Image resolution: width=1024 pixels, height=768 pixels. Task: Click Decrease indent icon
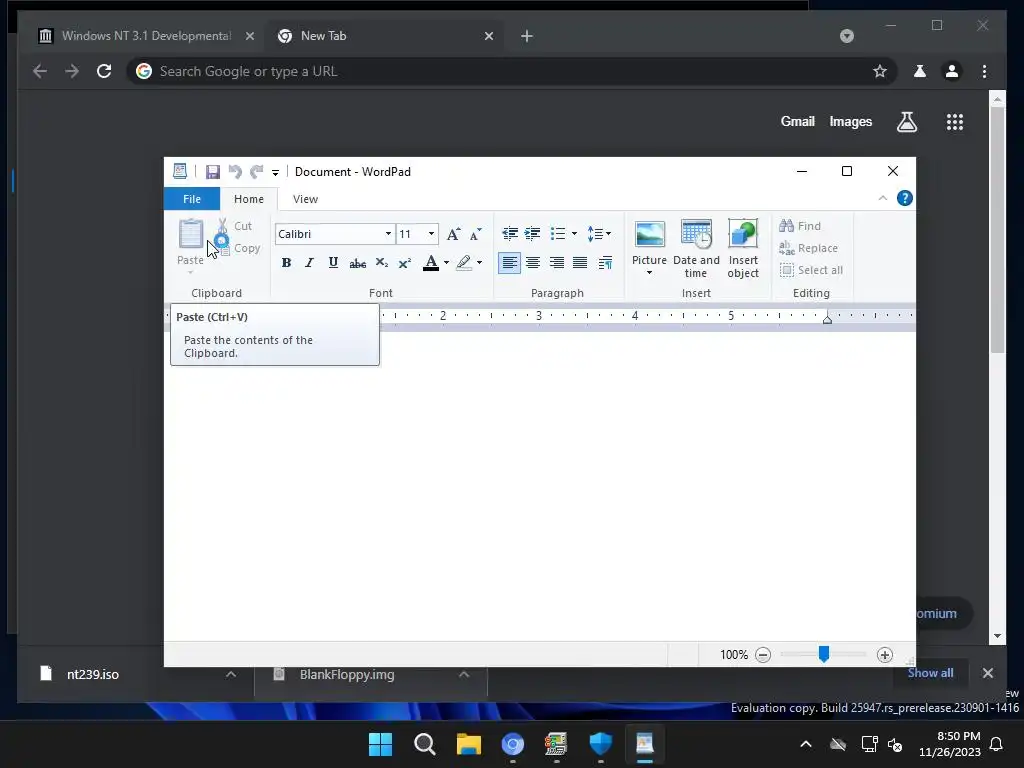[x=510, y=233]
